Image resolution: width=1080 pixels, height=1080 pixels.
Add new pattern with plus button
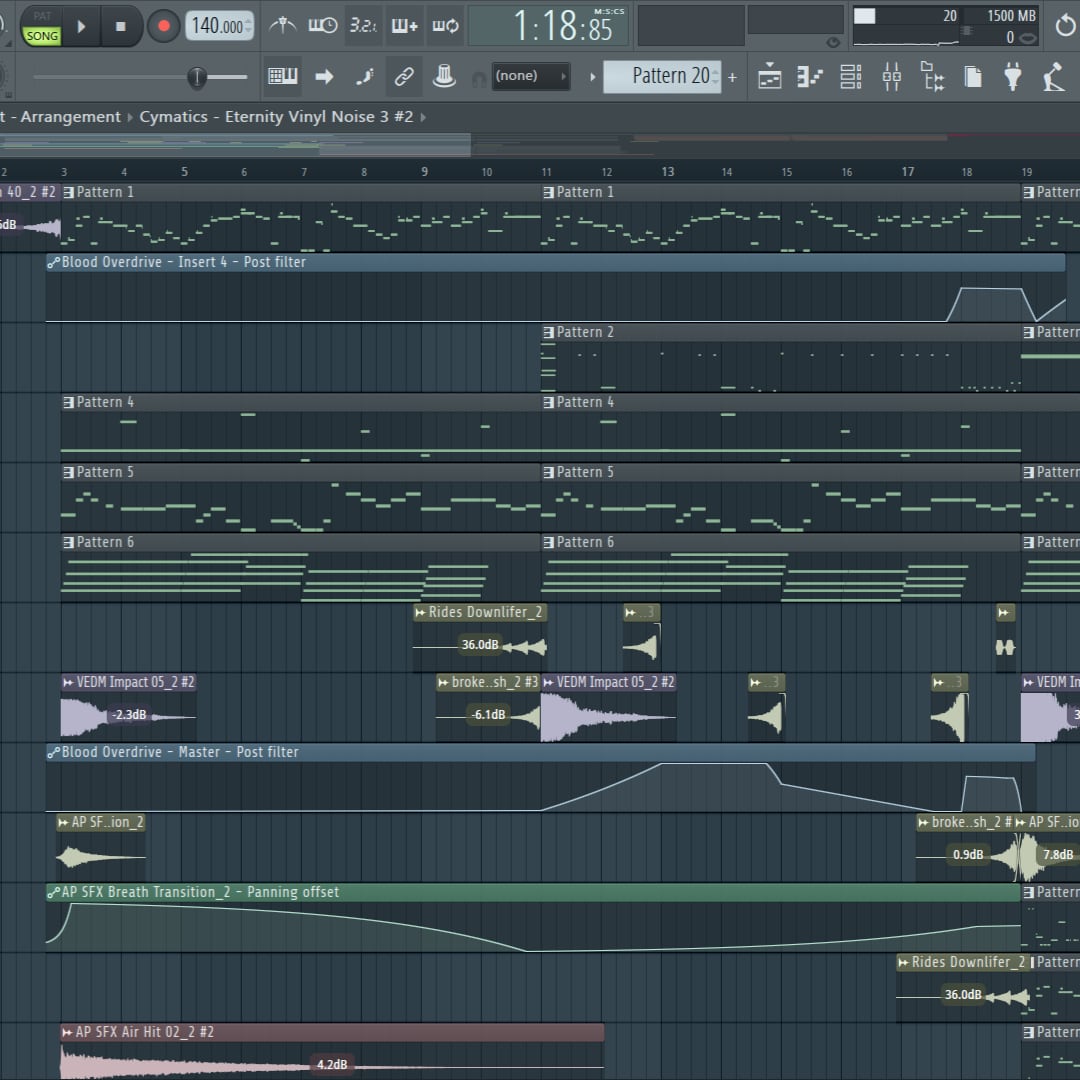pyautogui.click(x=732, y=77)
